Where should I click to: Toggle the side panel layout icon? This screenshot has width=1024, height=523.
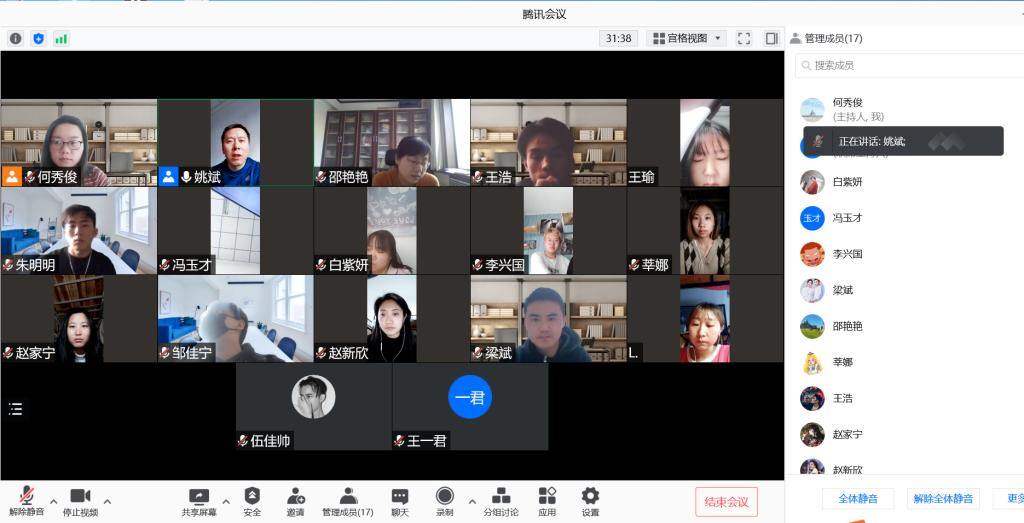[x=771, y=39]
